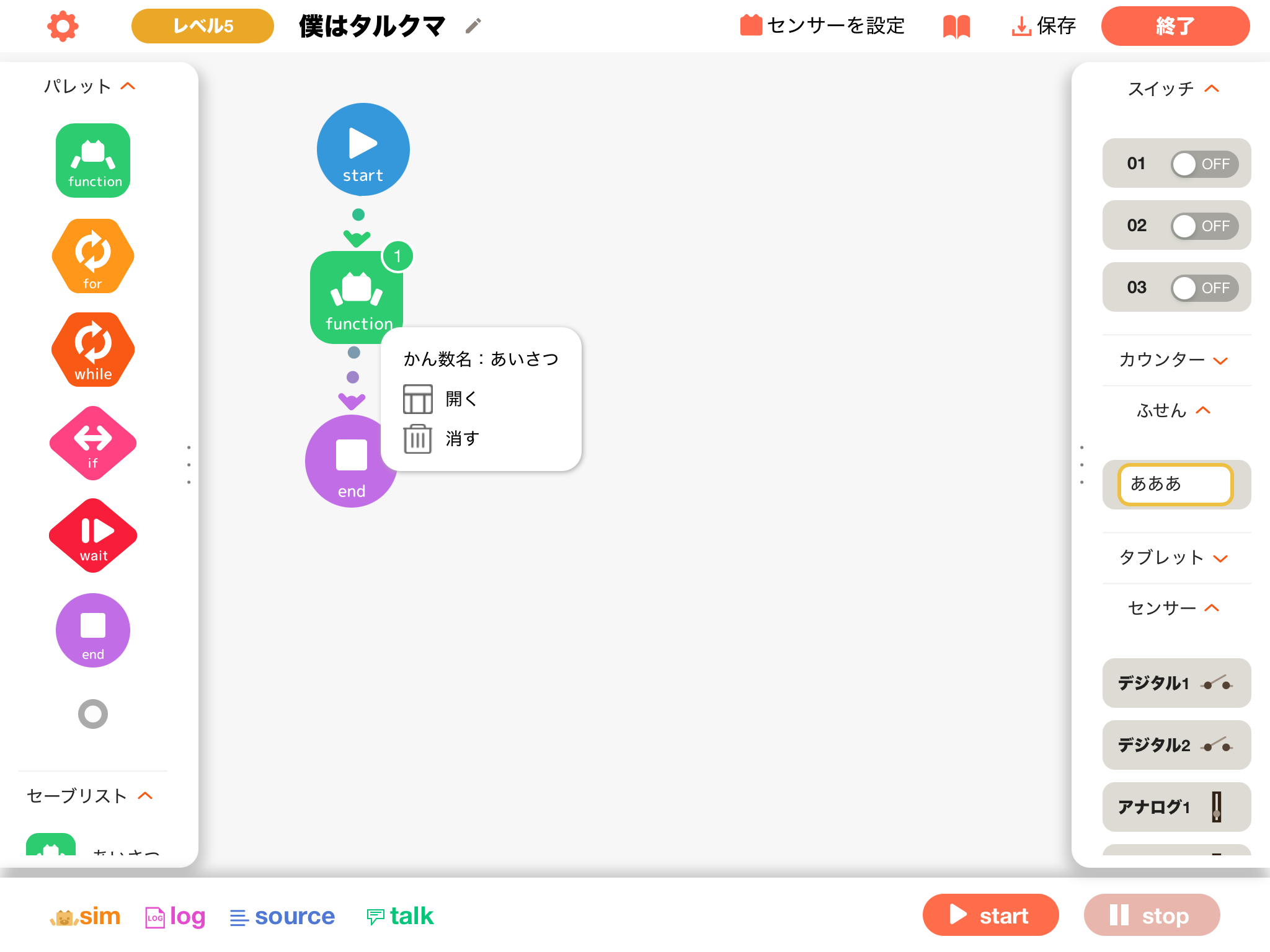Image resolution: width=1270 pixels, height=952 pixels.
Task: Click the pencil icon to rename project
Action: 473,26
